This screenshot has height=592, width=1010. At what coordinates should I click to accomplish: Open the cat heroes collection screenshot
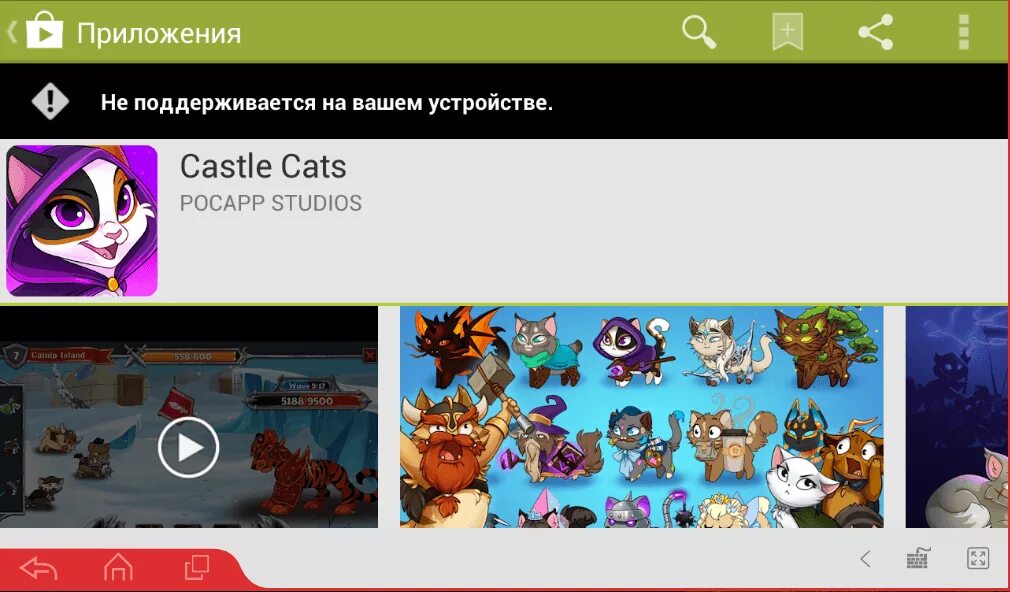tap(642, 417)
